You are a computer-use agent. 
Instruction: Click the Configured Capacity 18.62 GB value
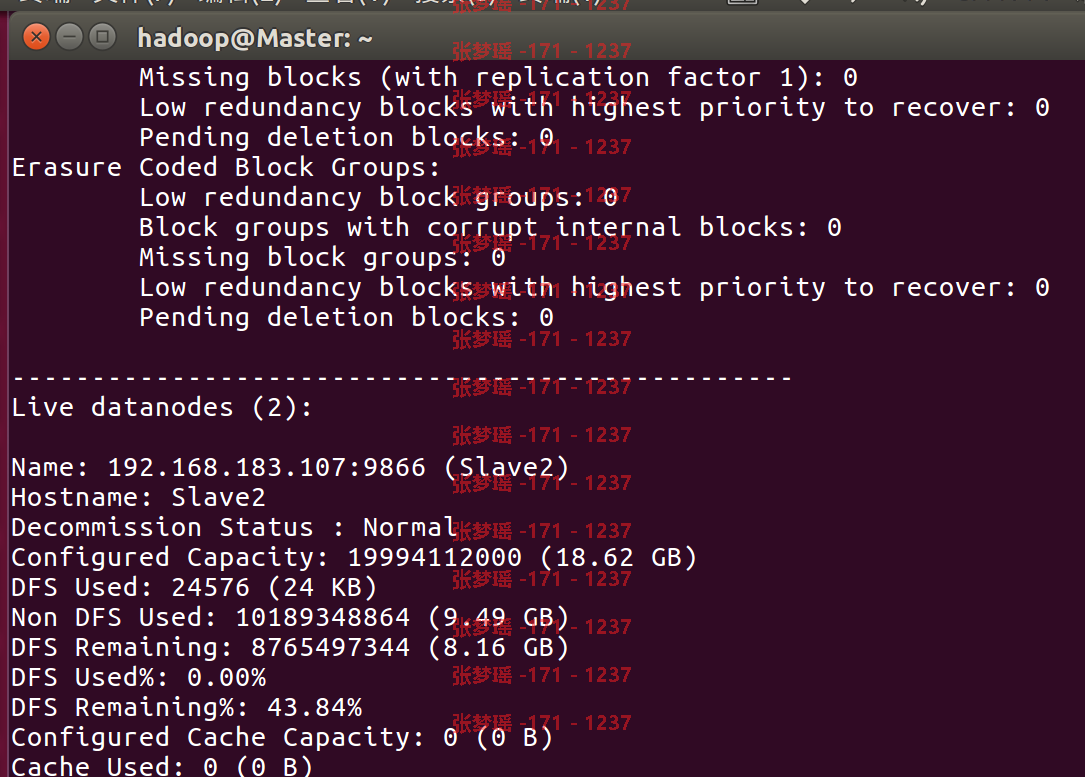618,558
